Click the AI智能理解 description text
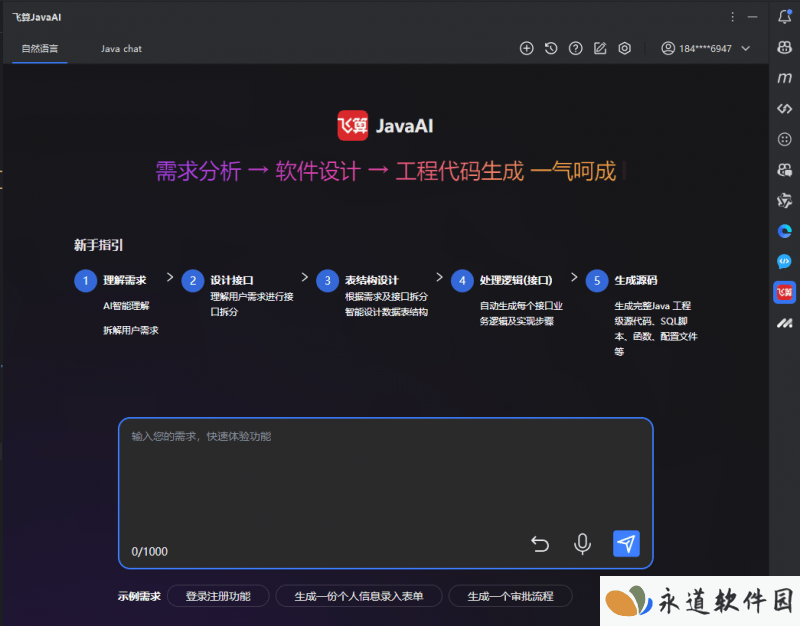This screenshot has height=626, width=800. point(127,306)
